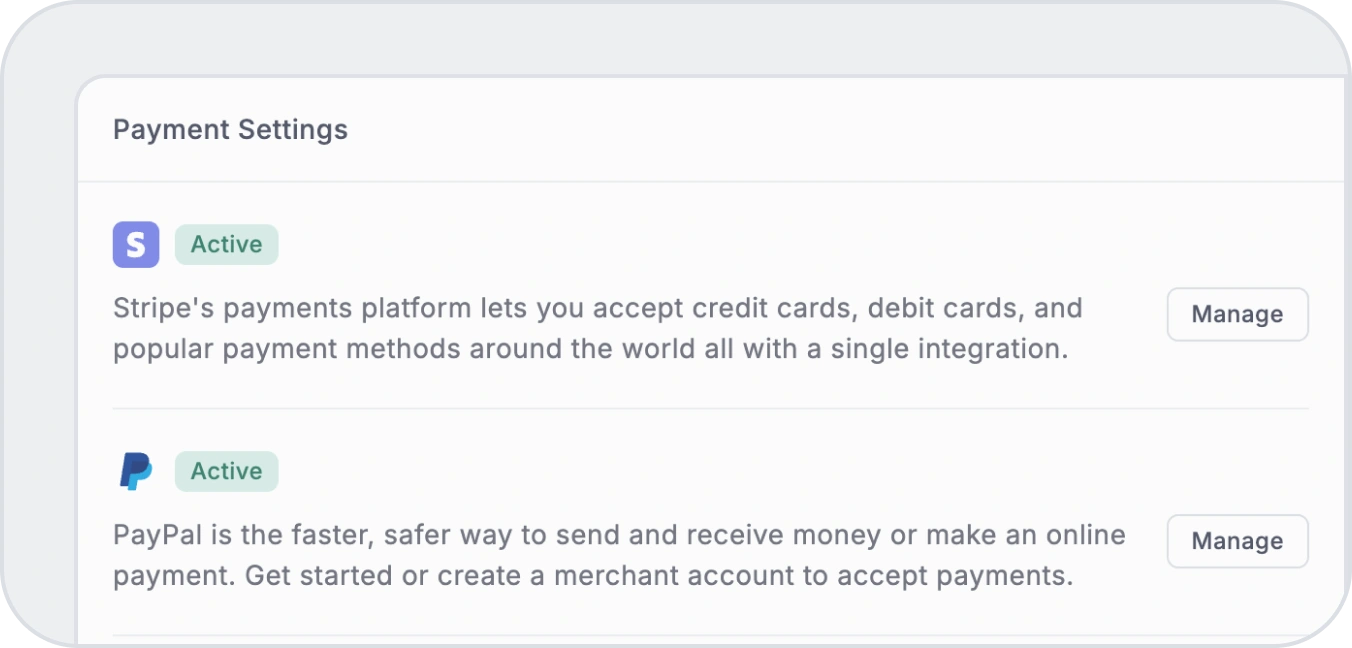Click the word "Stripe's" in the description
This screenshot has height=648, width=1352.
click(x=163, y=308)
